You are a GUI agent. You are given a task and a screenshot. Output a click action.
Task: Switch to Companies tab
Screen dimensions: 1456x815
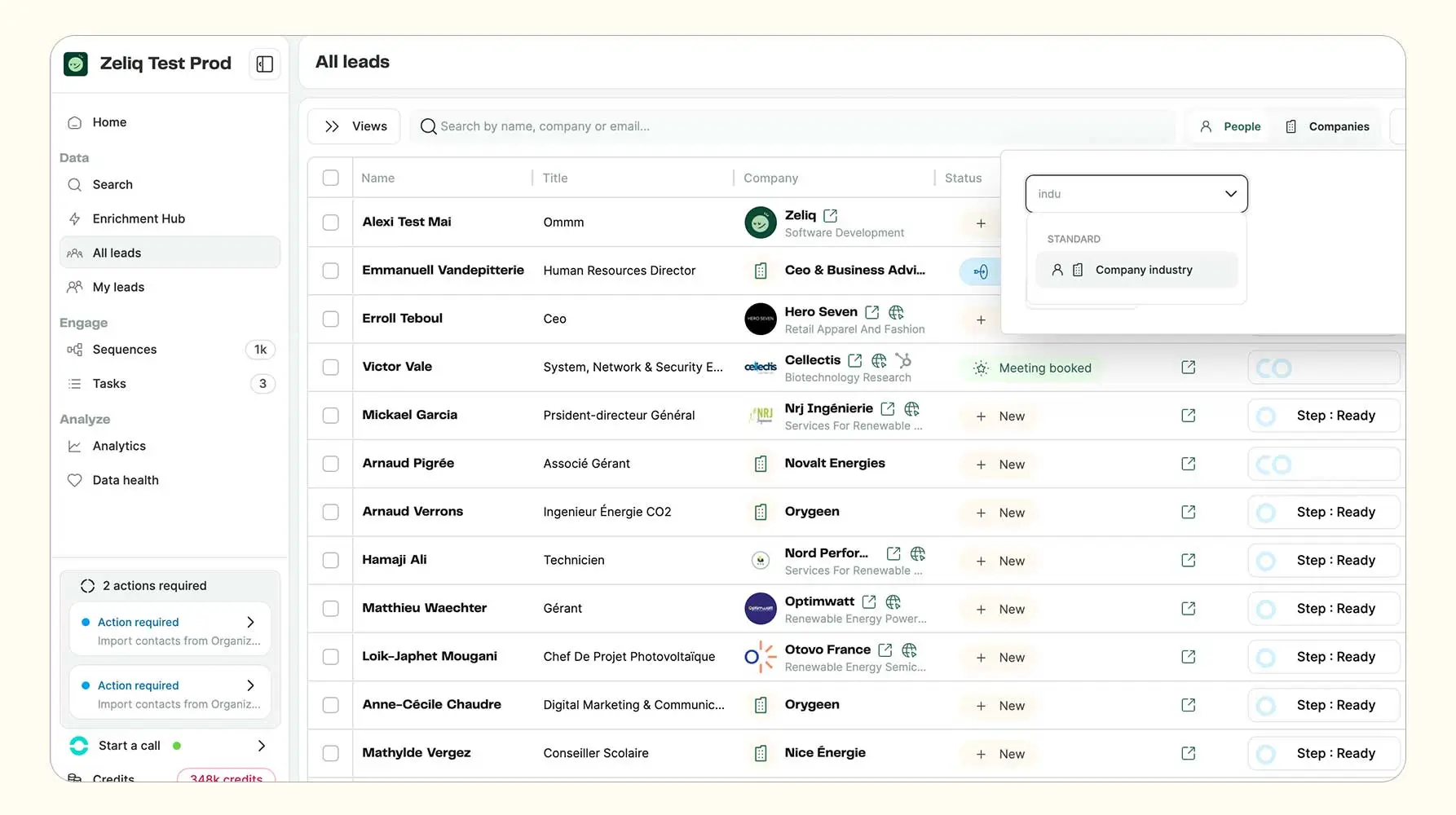point(1327,126)
